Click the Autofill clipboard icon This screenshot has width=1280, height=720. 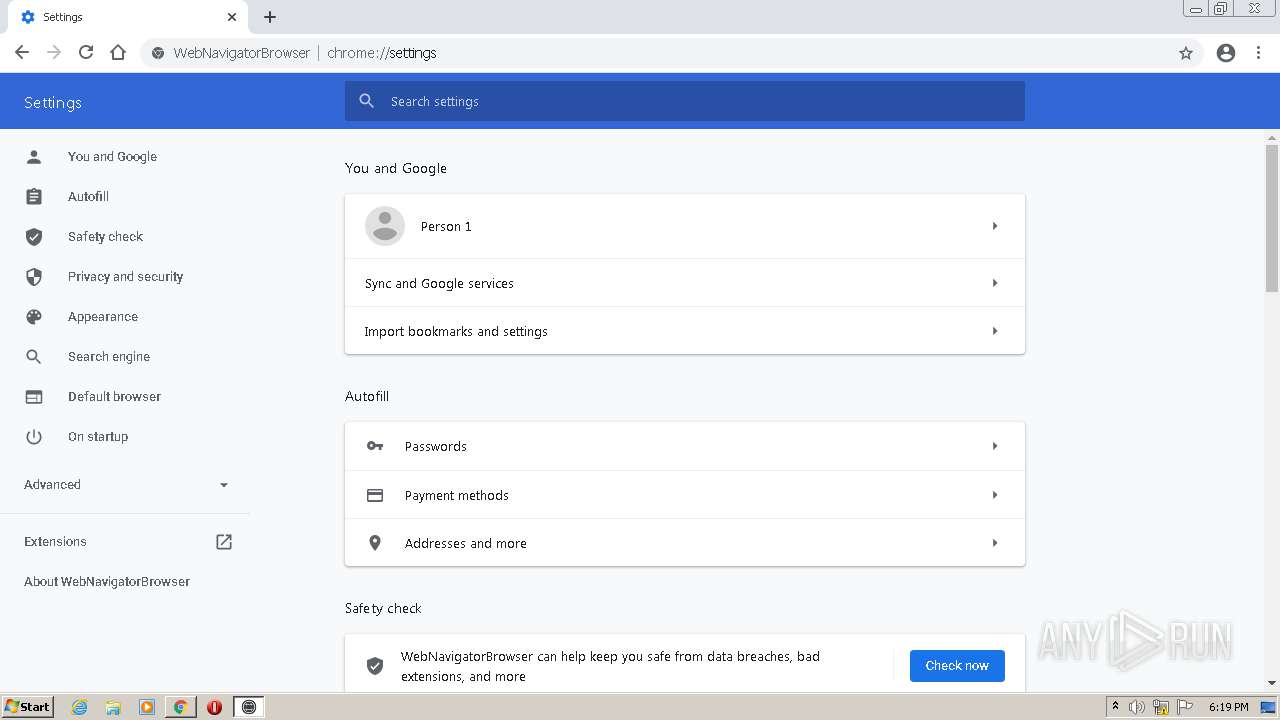tap(34, 197)
